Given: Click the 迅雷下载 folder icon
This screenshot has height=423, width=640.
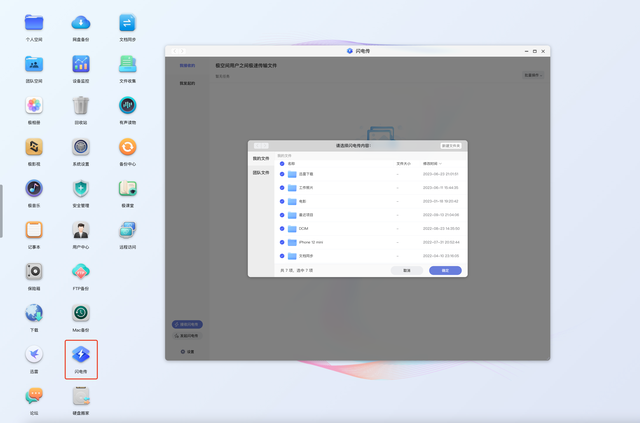Looking at the screenshot, I should [x=292, y=174].
